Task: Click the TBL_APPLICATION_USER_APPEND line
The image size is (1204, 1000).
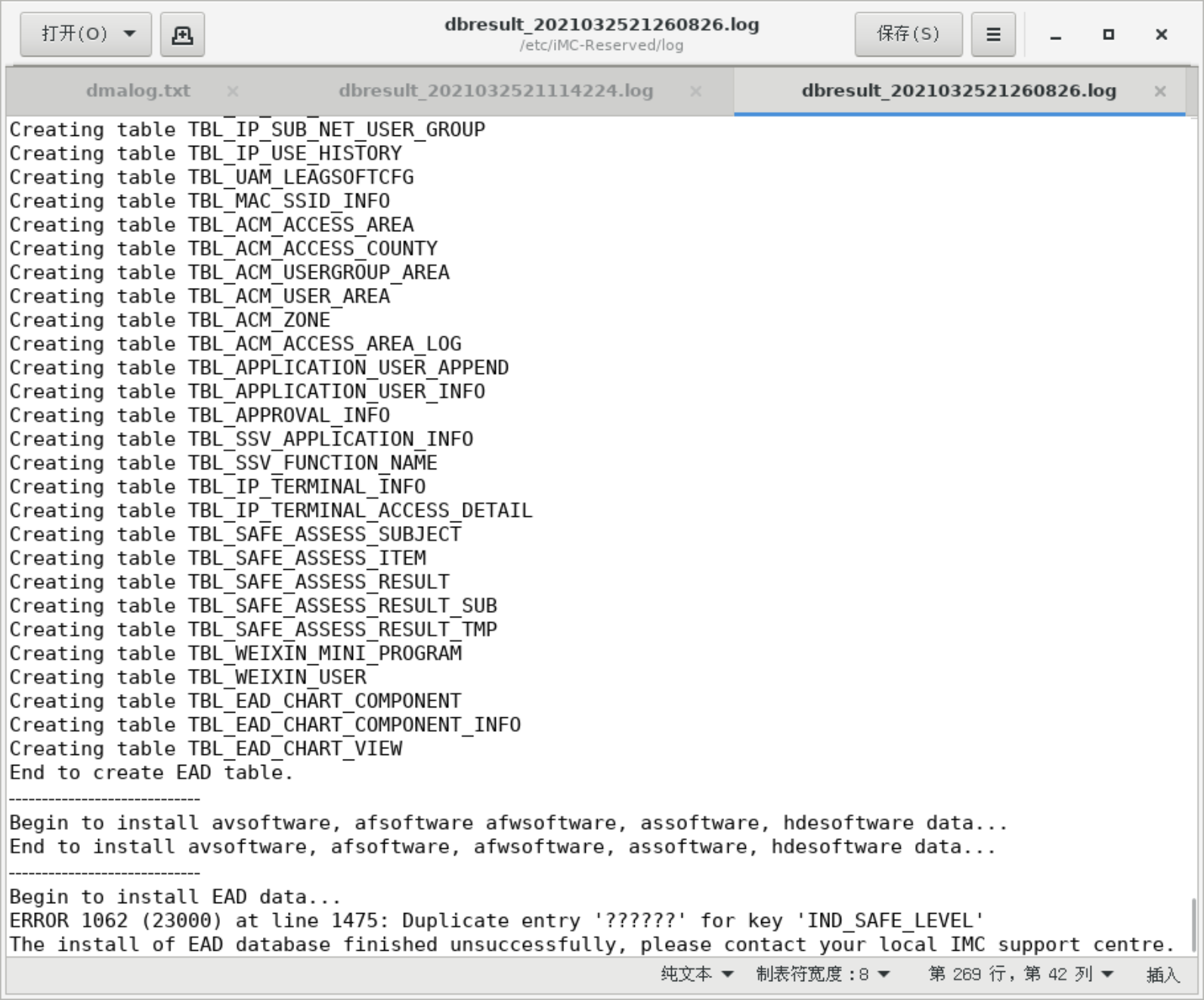Action: [259, 368]
